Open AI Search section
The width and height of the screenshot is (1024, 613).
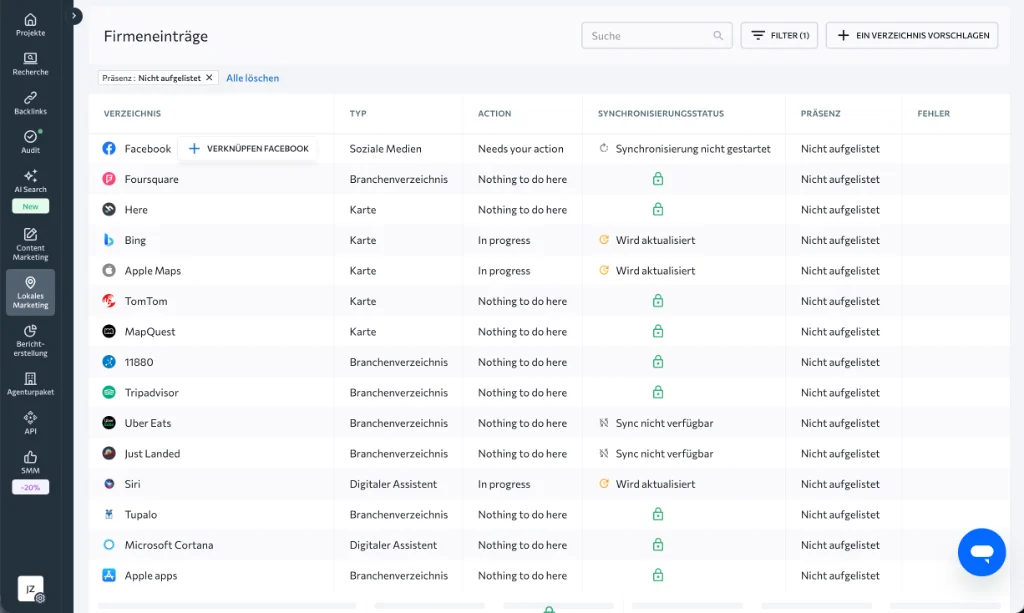[x=30, y=181]
